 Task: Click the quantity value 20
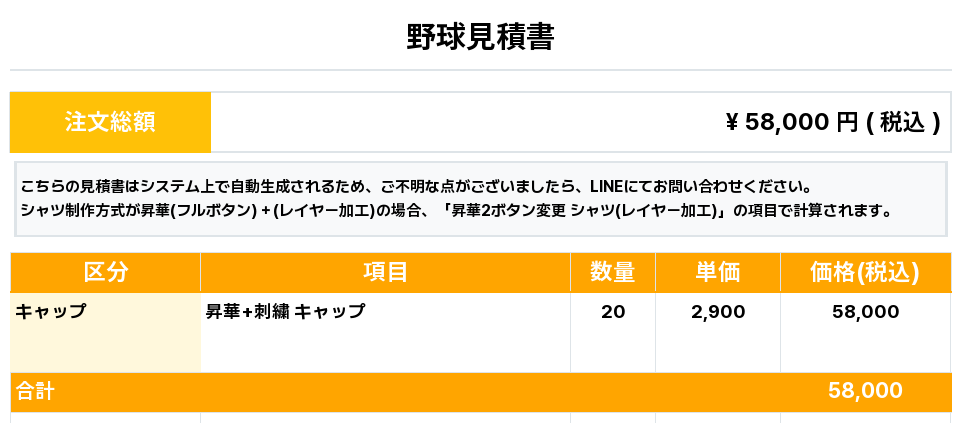pyautogui.click(x=613, y=312)
